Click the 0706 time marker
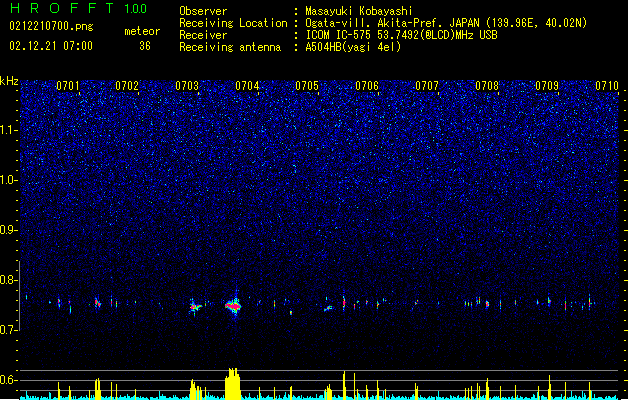Viewport: 629px width, 400px height. [x=367, y=86]
